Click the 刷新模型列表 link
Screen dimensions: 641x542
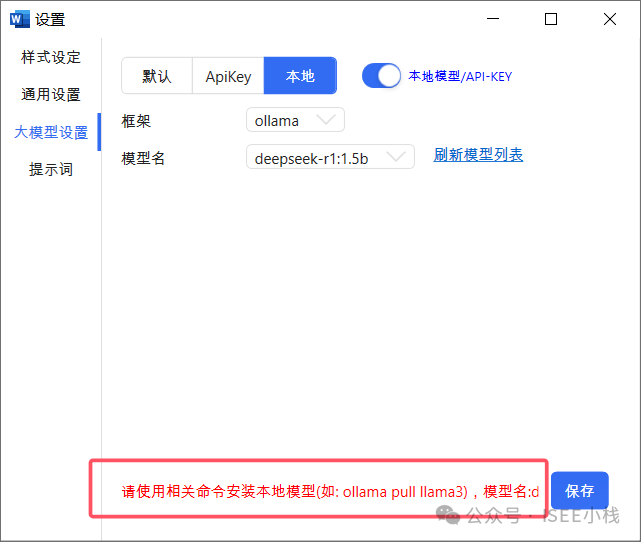point(478,155)
